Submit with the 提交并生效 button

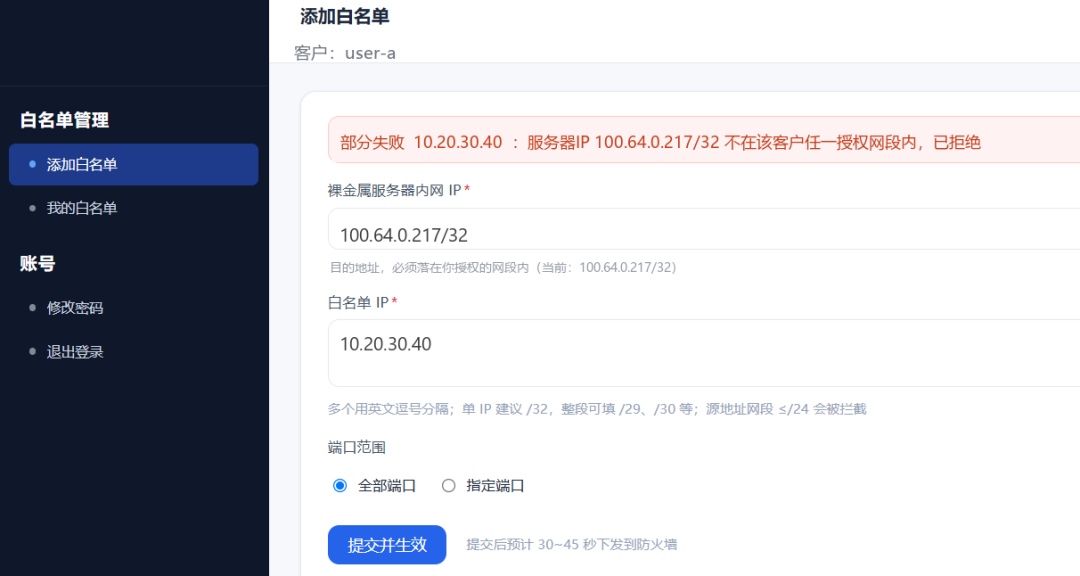point(387,545)
